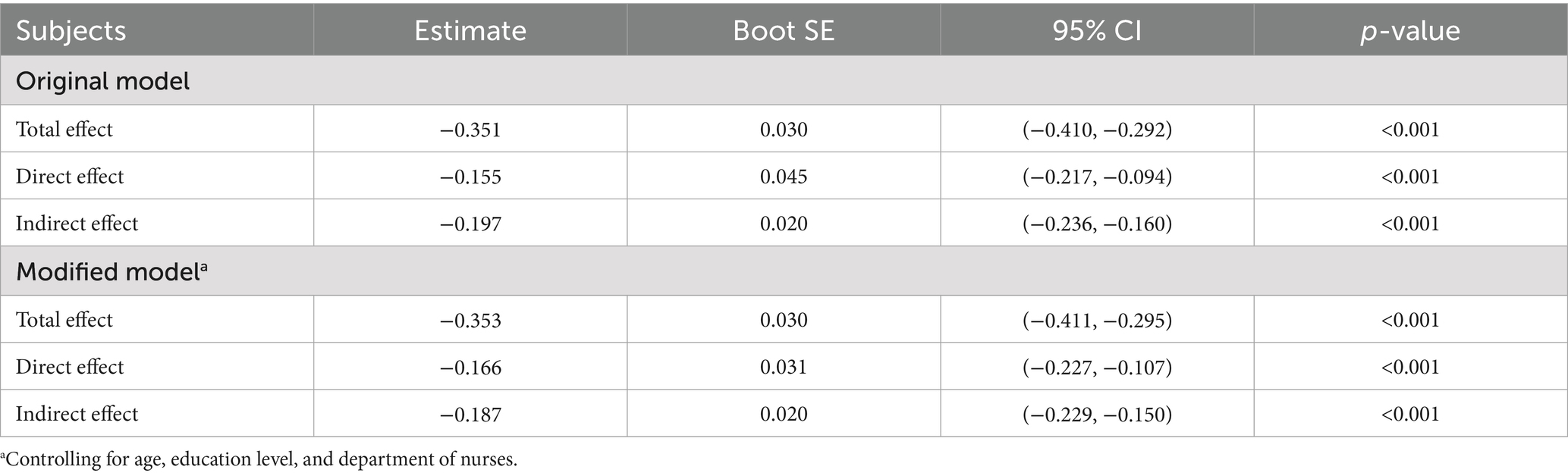The image size is (1568, 476).
Task: Select the estimate cell showing −0.166
Action: pos(470,367)
